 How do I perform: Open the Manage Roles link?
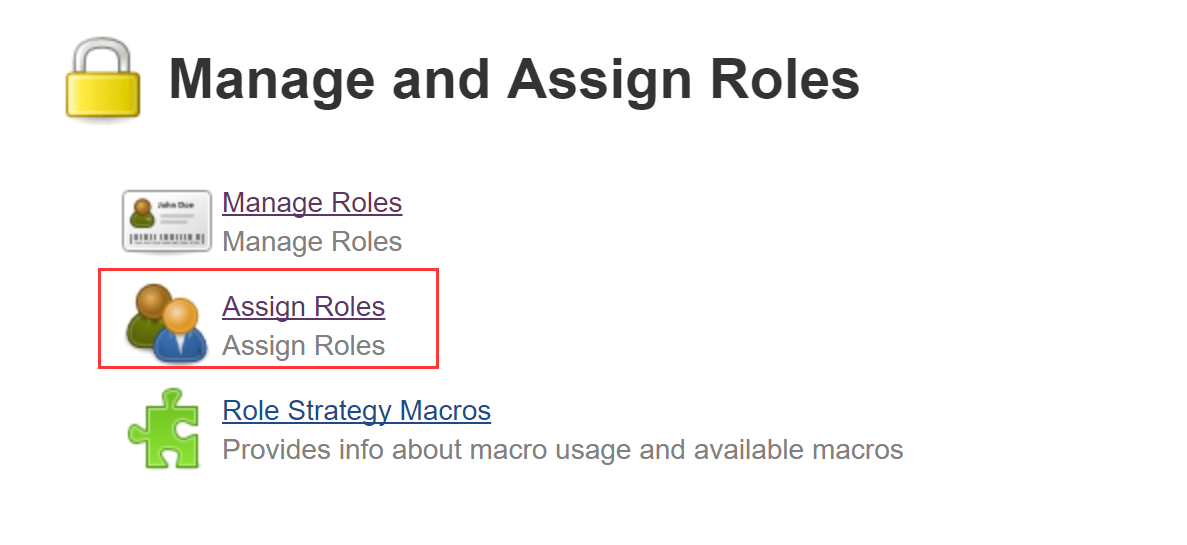pos(312,202)
